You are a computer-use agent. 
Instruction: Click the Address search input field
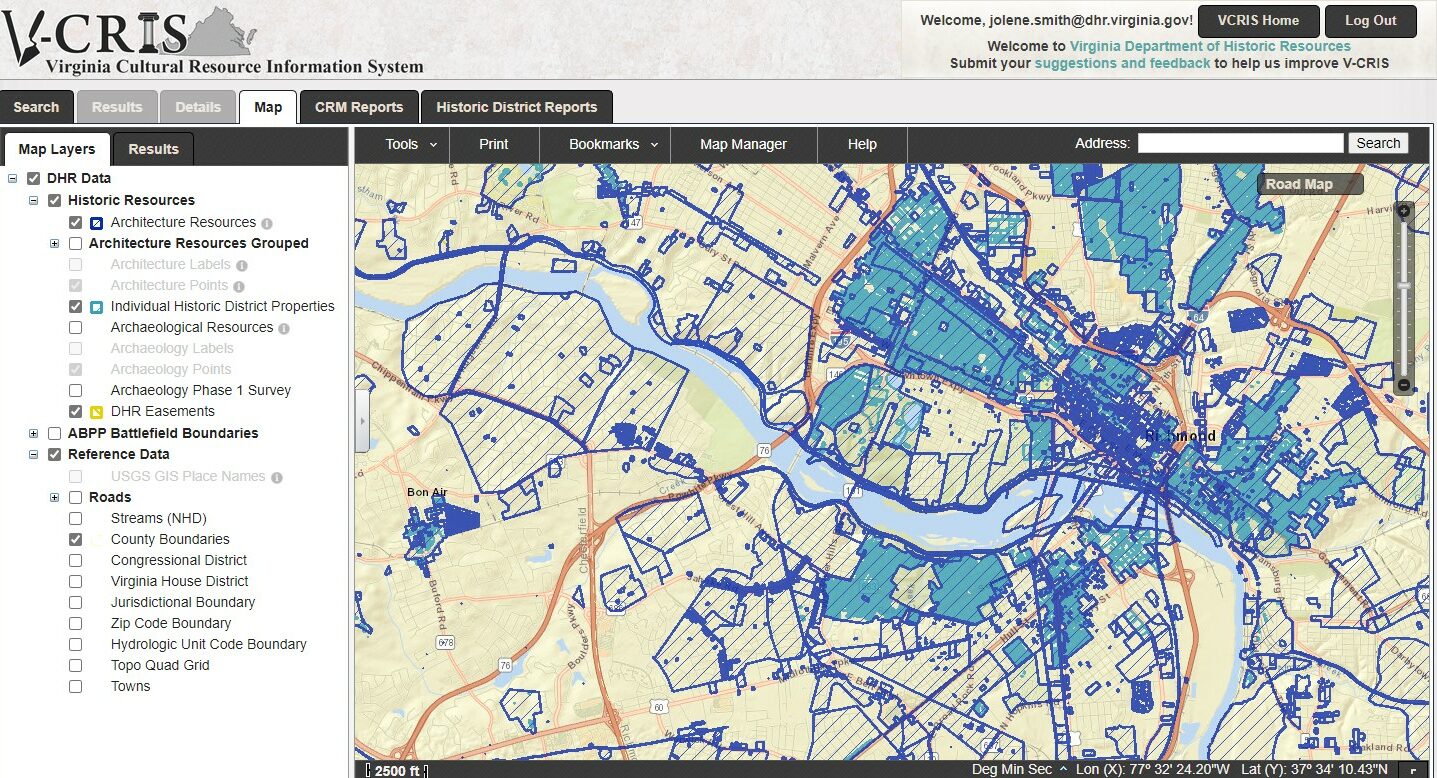coord(1240,143)
